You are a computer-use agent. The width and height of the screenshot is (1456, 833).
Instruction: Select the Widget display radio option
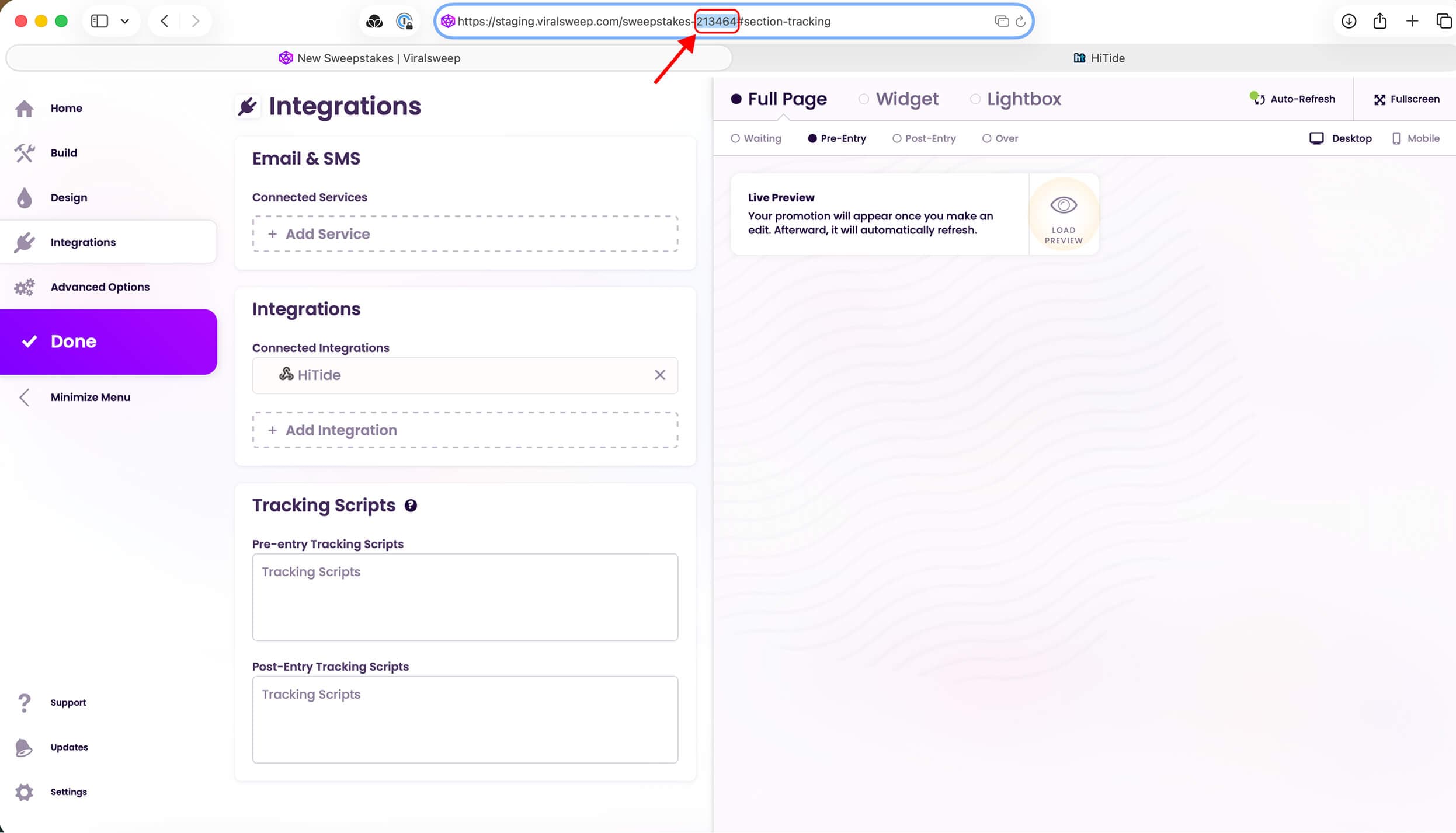863,99
